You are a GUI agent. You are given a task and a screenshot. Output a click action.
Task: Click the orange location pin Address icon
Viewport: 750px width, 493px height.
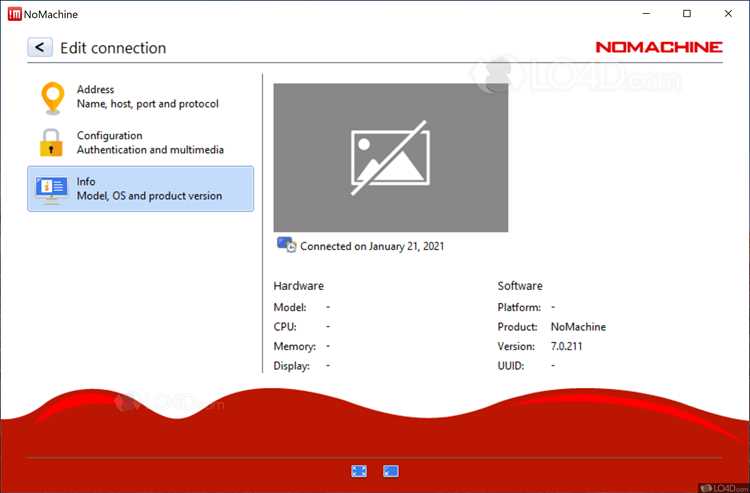(53, 98)
